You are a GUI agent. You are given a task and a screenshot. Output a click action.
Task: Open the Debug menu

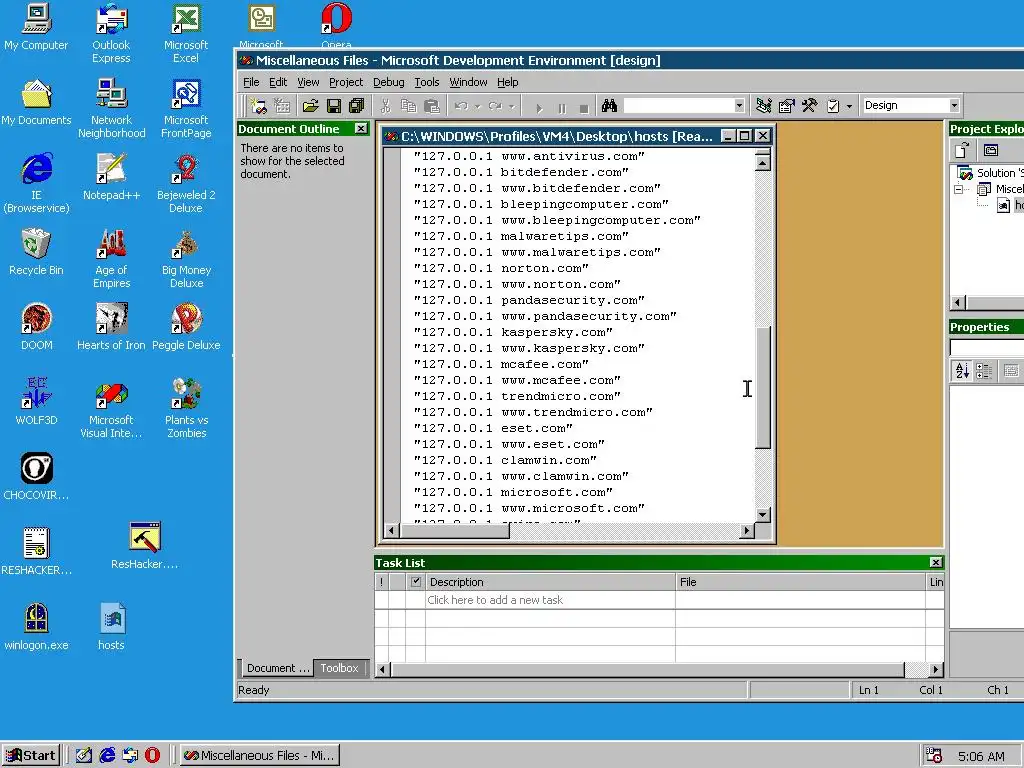[x=389, y=82]
